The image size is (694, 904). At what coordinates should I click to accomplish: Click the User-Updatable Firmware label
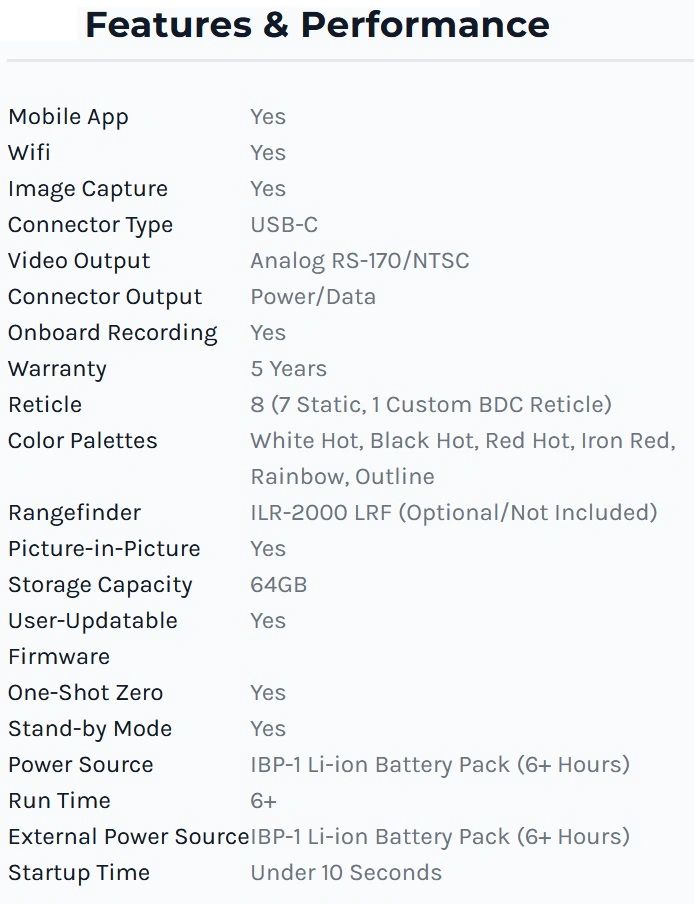[93, 639]
